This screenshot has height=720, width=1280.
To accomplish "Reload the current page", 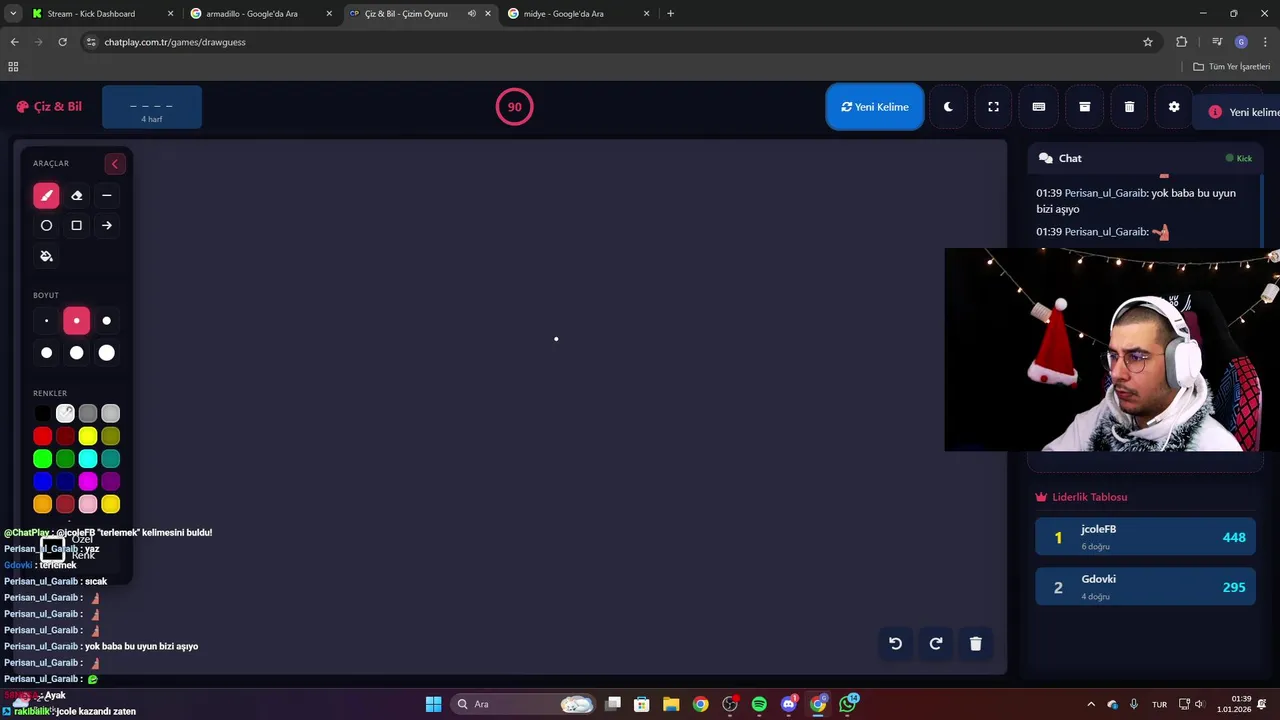I will click(x=62, y=42).
